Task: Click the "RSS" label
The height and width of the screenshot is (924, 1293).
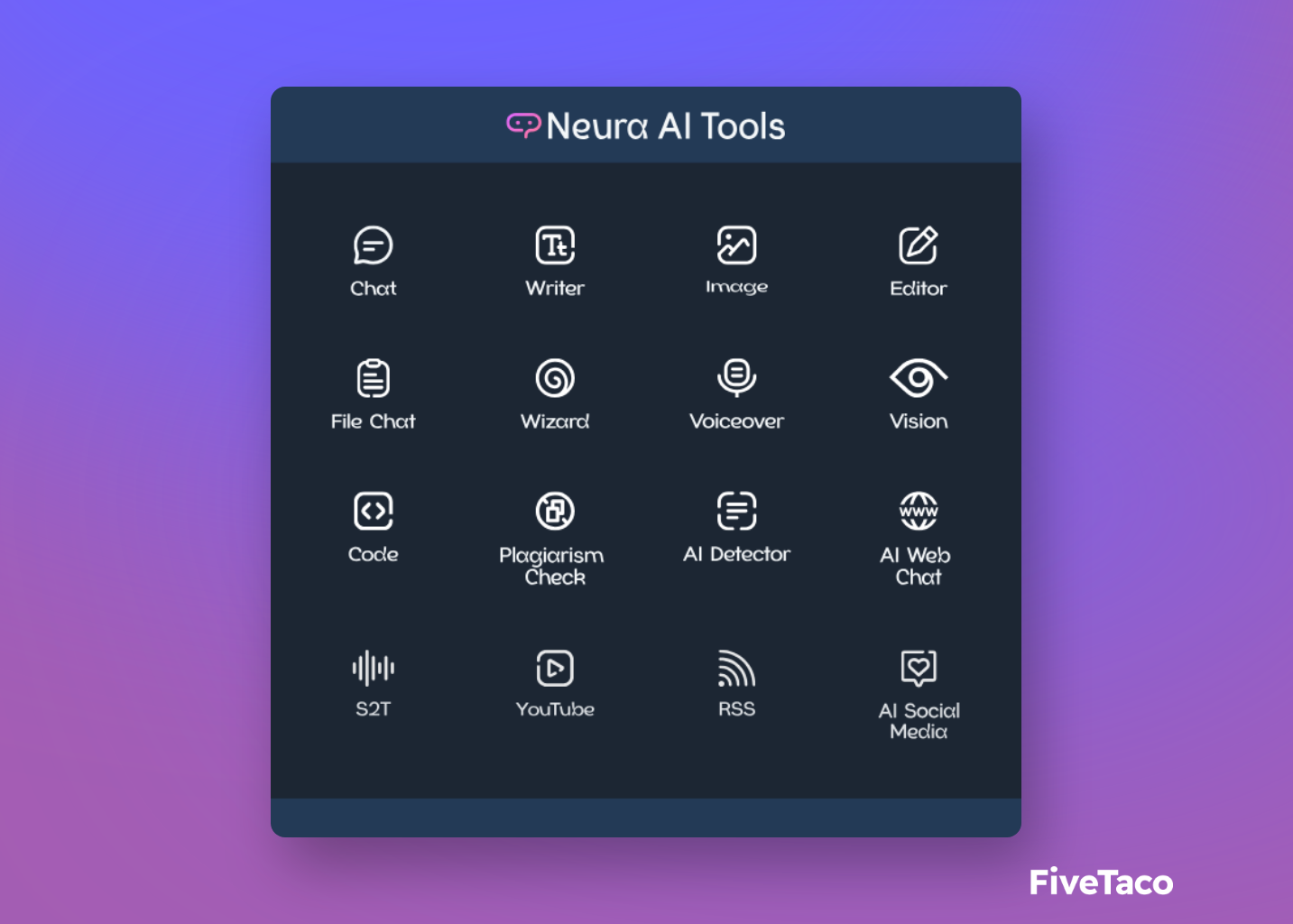Action: click(736, 709)
